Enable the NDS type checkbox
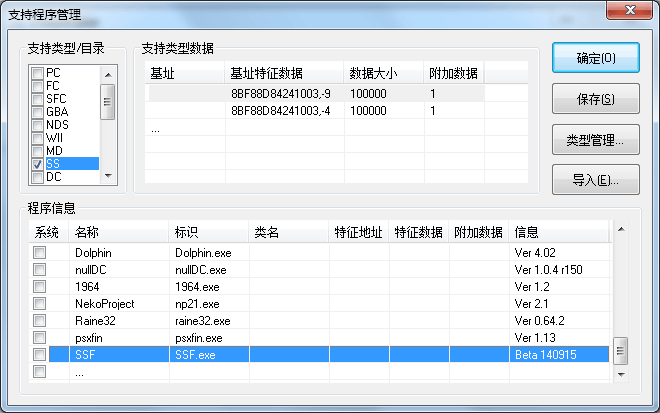660x413 pixels. (37, 126)
